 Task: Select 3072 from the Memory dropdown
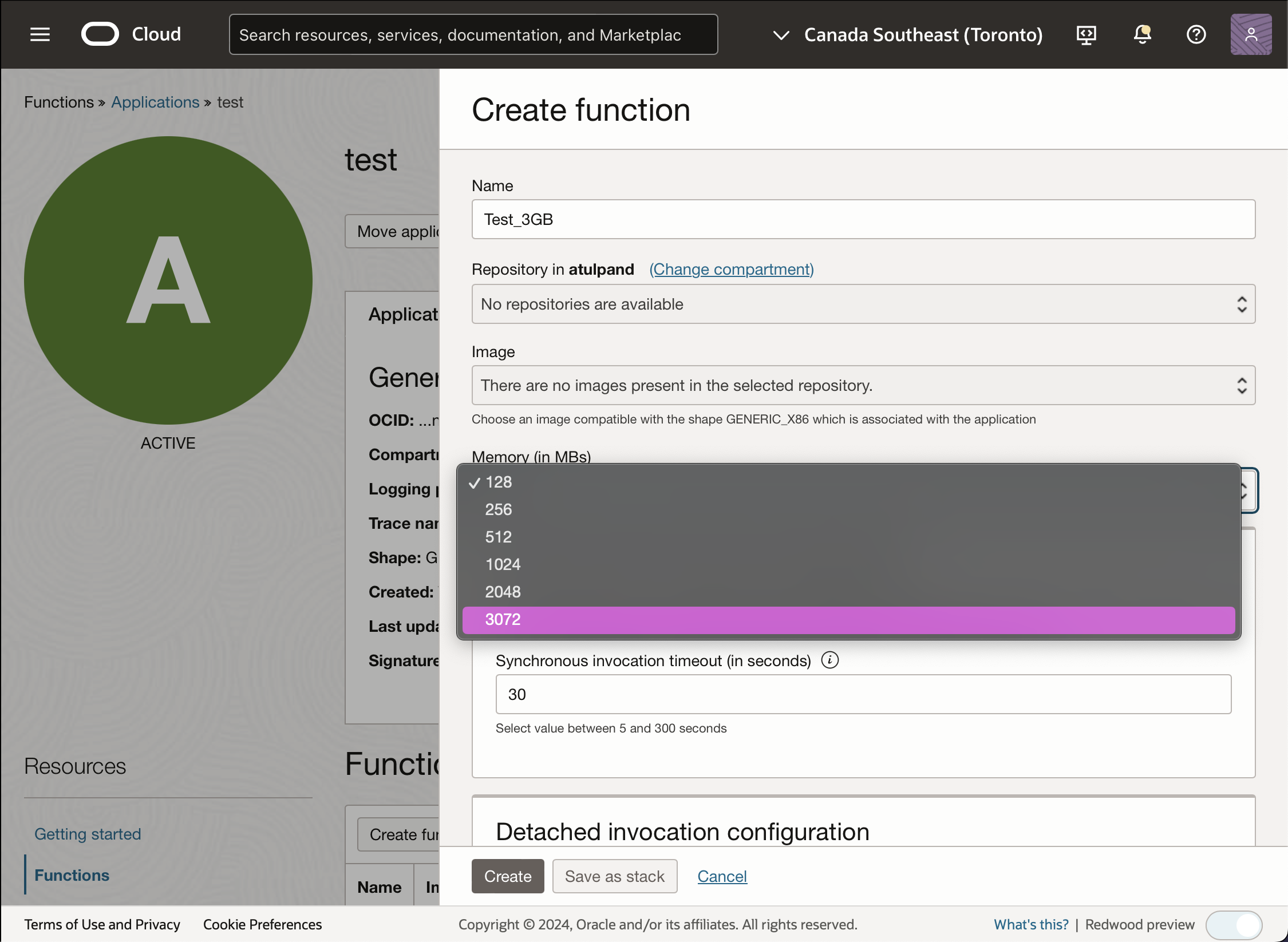point(503,619)
